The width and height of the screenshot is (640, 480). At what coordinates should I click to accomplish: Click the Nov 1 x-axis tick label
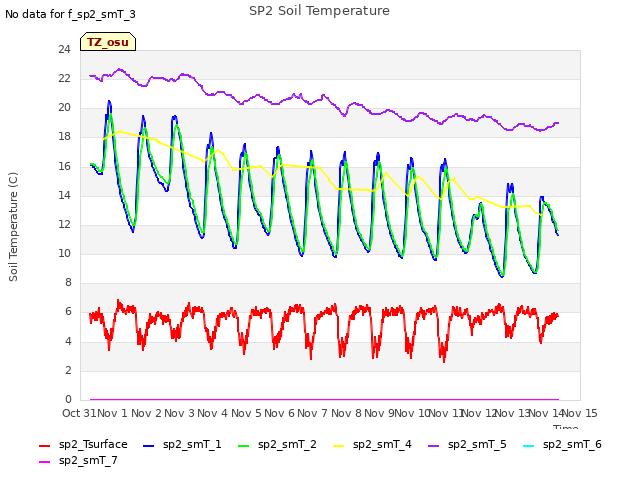pyautogui.click(x=113, y=413)
